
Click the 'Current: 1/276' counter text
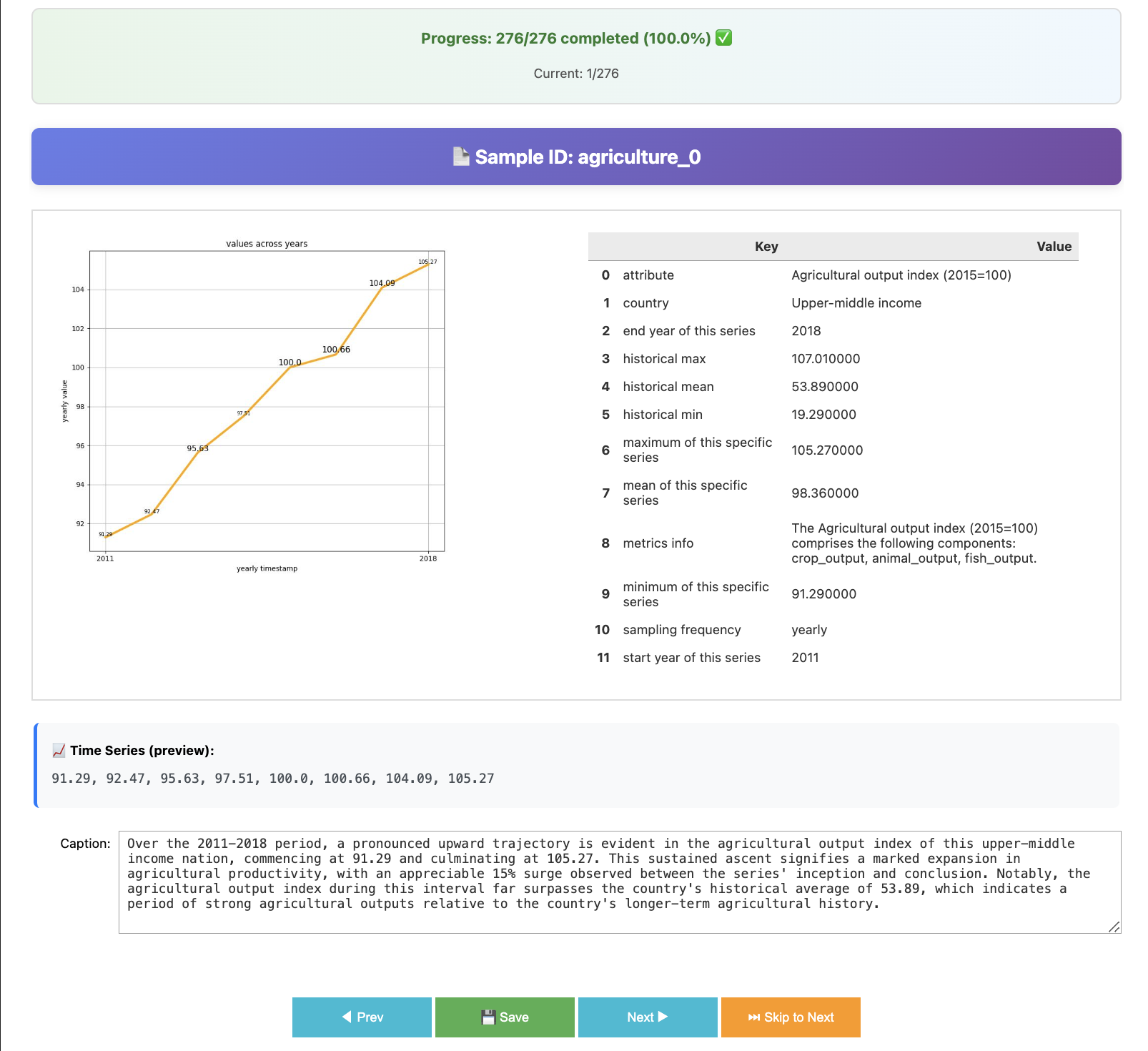(x=576, y=74)
